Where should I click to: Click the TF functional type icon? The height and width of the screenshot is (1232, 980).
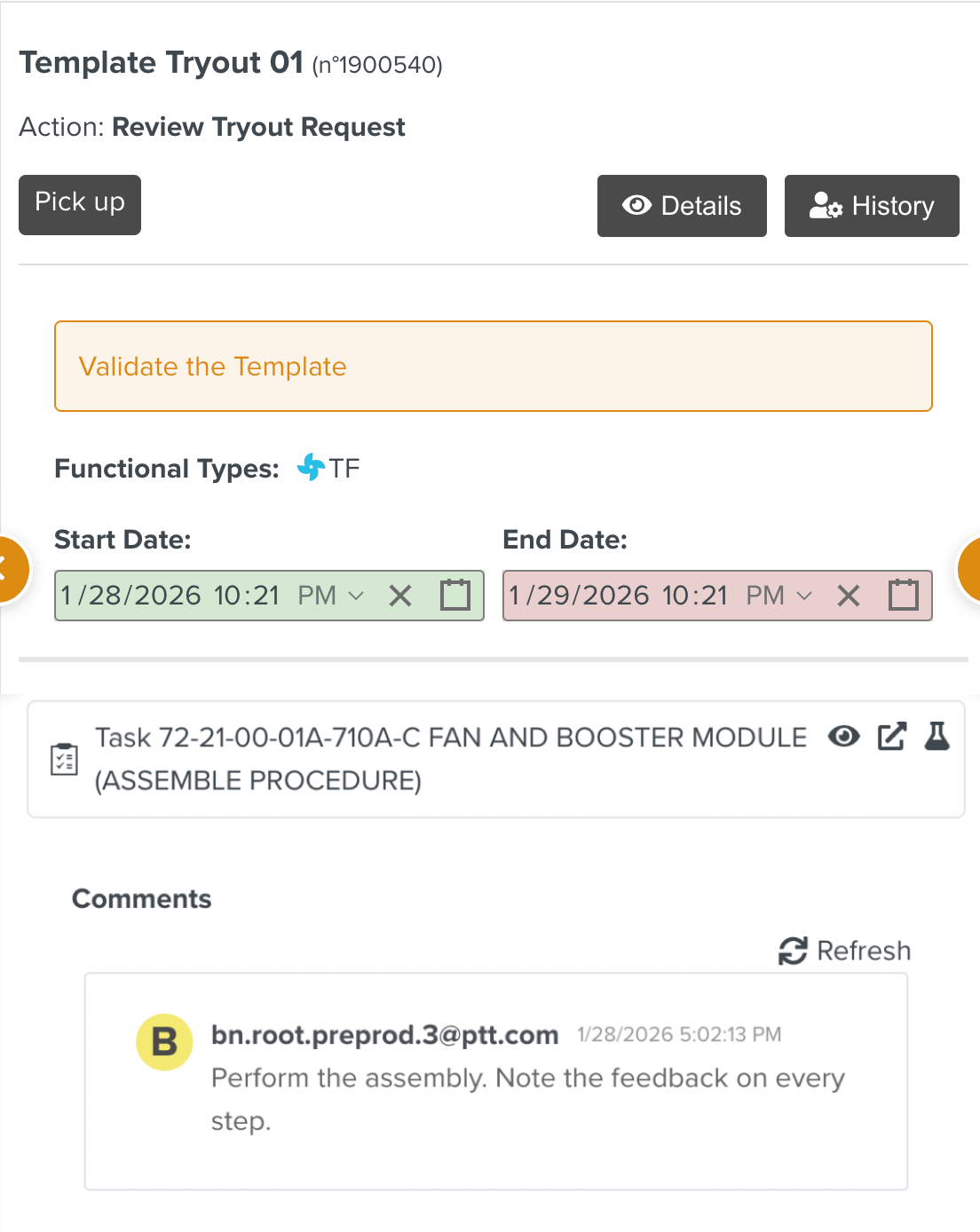[x=311, y=467]
